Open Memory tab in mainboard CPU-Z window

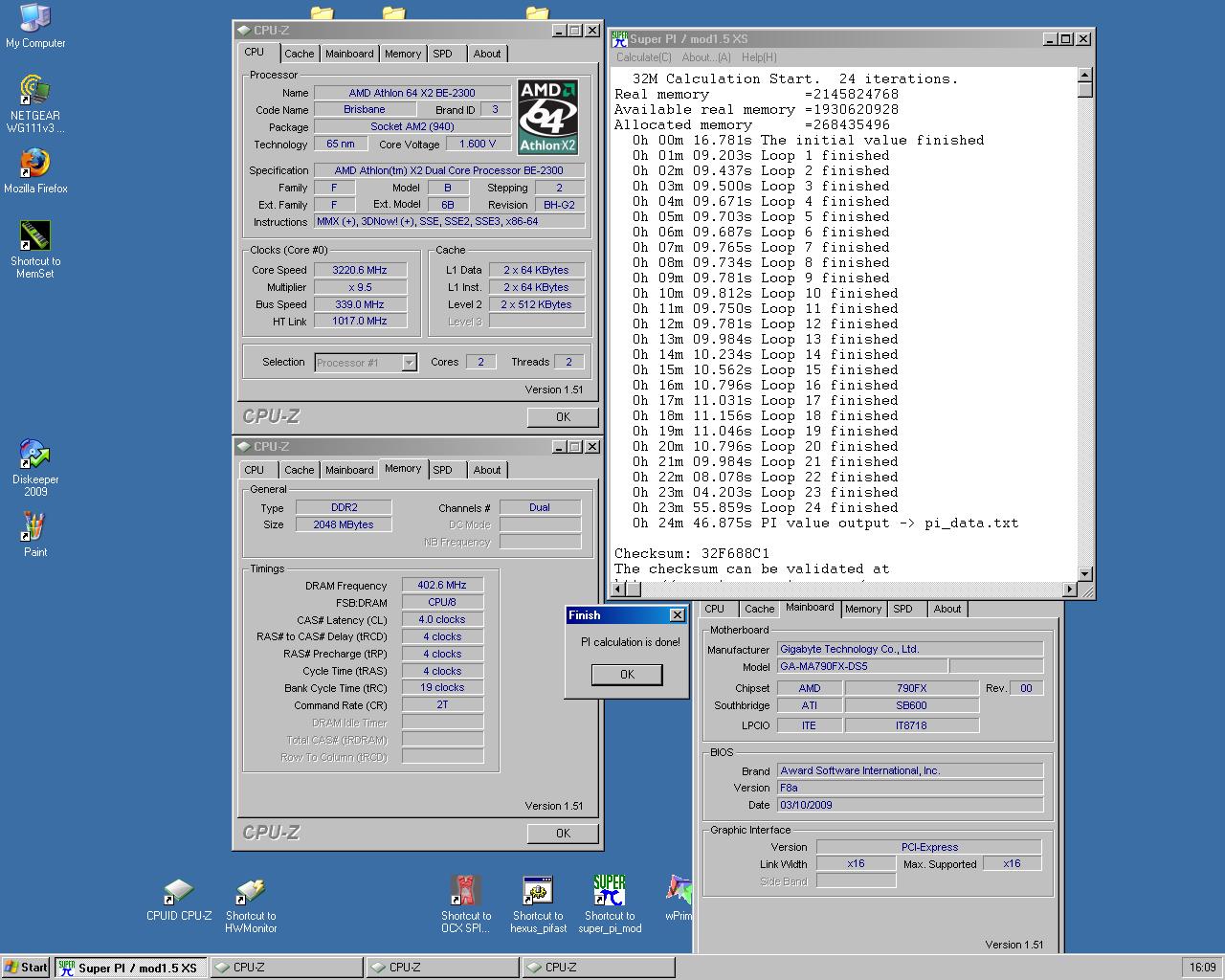click(x=862, y=609)
